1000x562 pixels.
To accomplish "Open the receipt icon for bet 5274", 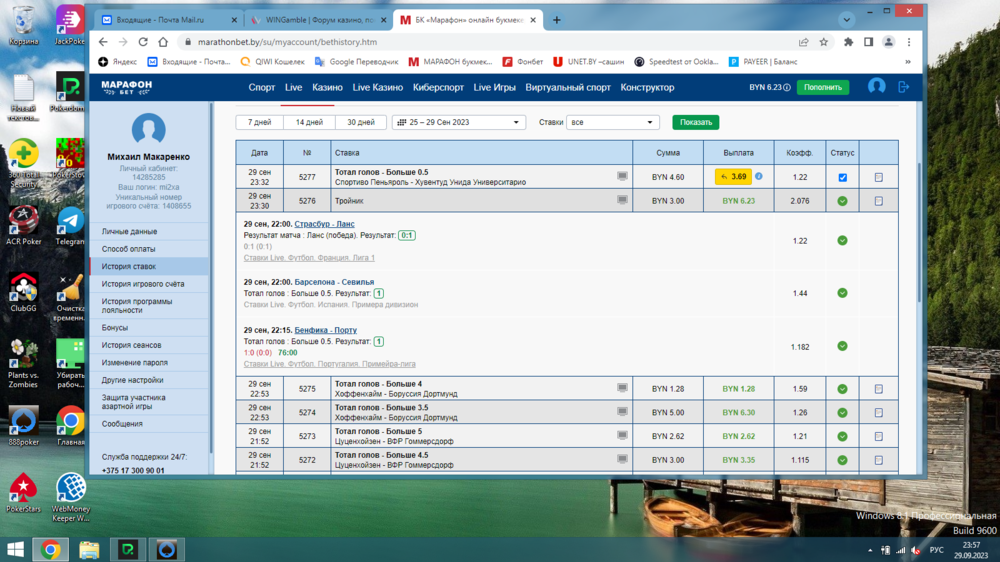I will (x=878, y=413).
